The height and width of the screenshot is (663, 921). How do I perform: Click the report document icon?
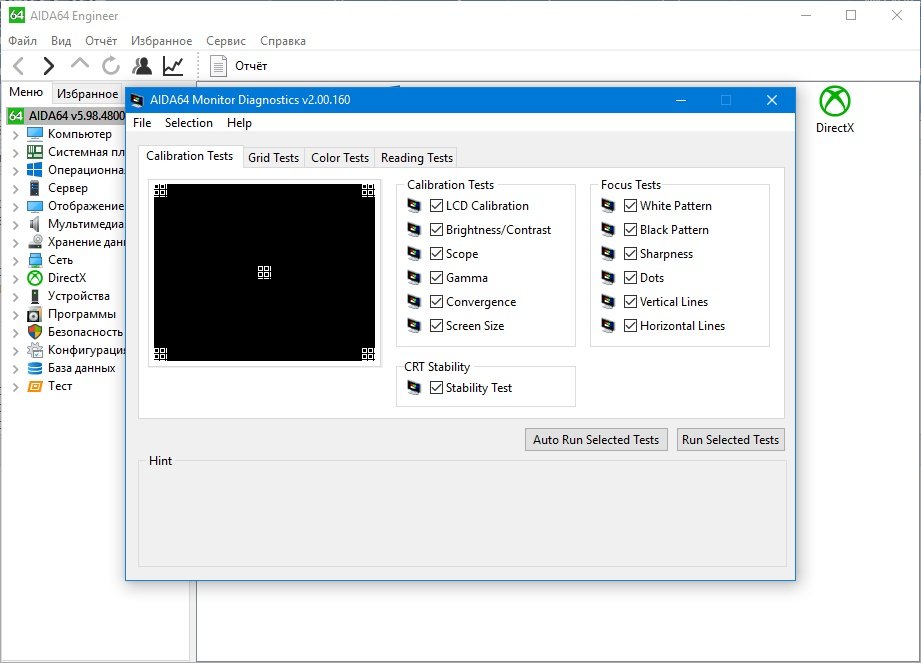(219, 66)
